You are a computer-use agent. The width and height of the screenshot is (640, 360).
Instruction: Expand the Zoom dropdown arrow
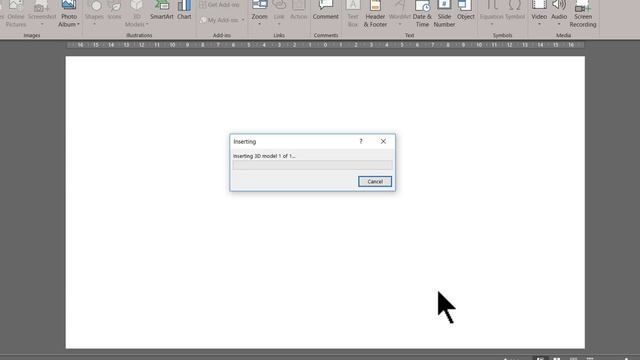(x=259, y=24)
